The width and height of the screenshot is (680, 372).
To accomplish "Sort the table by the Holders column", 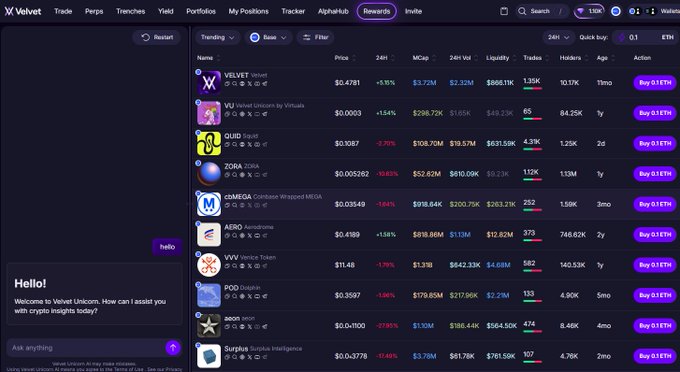I will coord(574,58).
